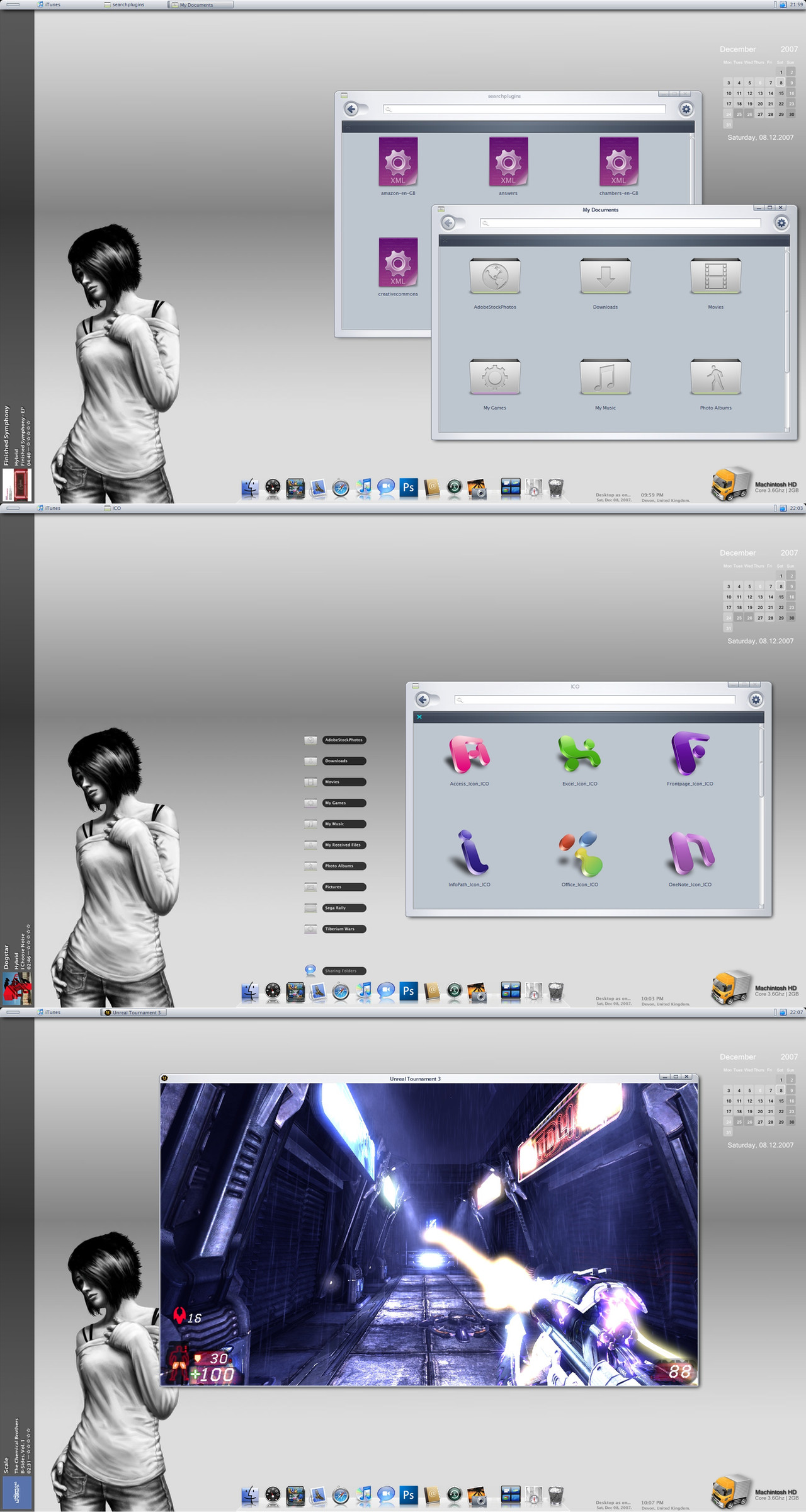
Task: Open the Sega Rally stack label
Action: click(344, 908)
